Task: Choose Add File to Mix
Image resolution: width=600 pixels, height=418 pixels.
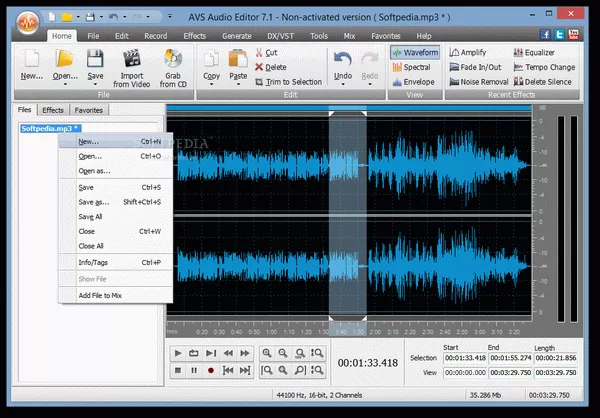Action: [116, 296]
